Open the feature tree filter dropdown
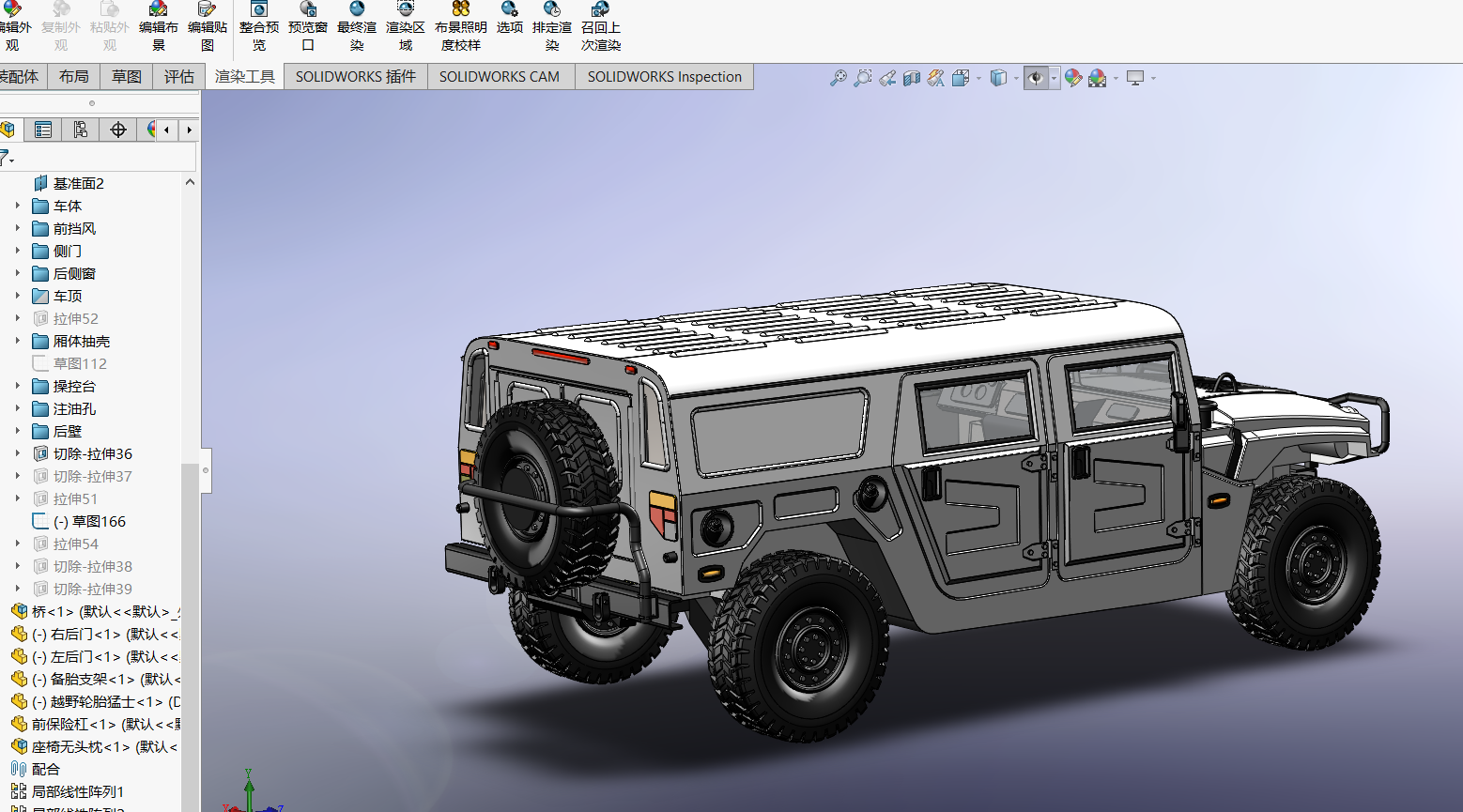1463x812 pixels. 7,158
